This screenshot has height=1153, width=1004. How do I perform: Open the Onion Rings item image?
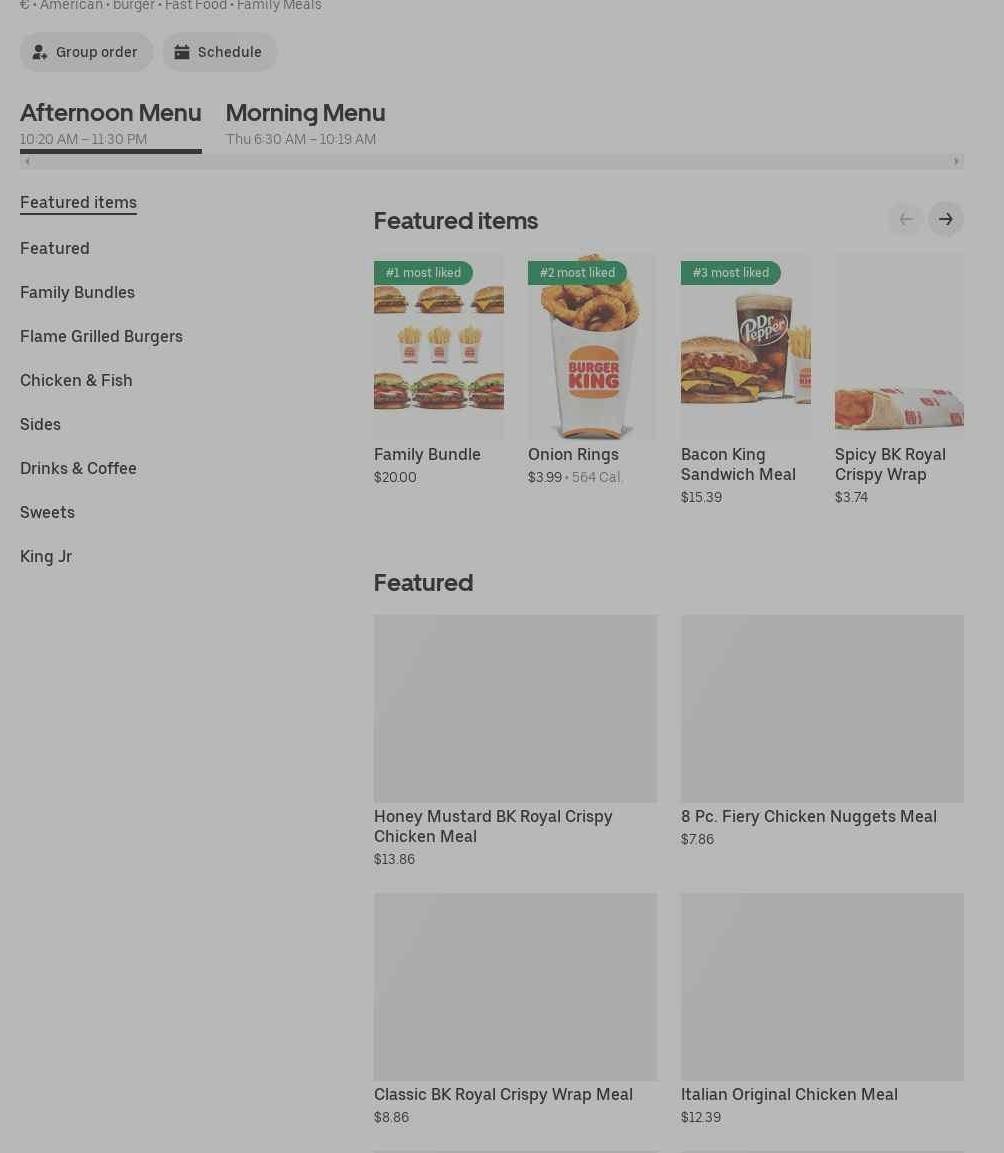click(592, 346)
